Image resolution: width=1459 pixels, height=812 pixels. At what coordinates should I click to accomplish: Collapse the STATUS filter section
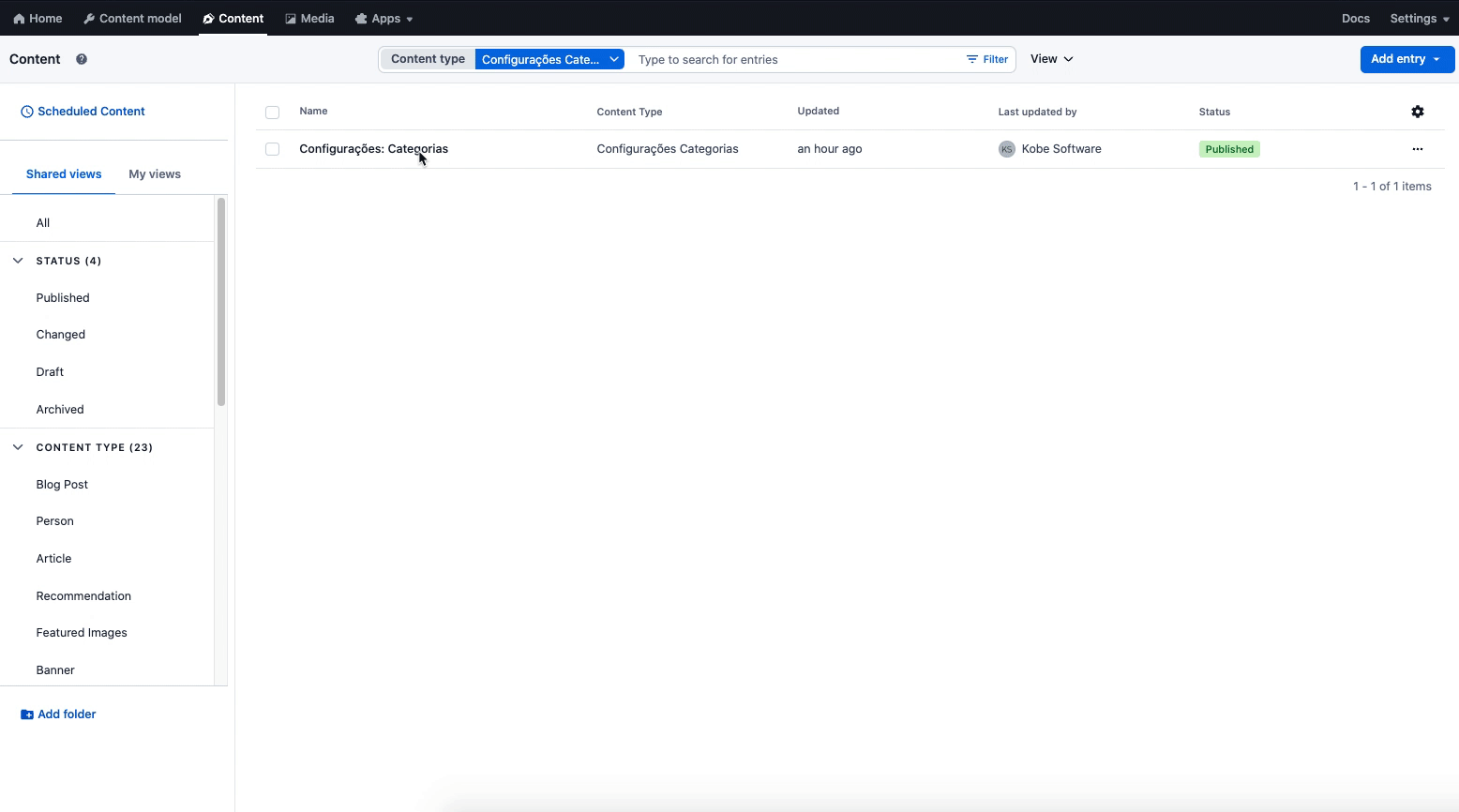pyautogui.click(x=18, y=261)
